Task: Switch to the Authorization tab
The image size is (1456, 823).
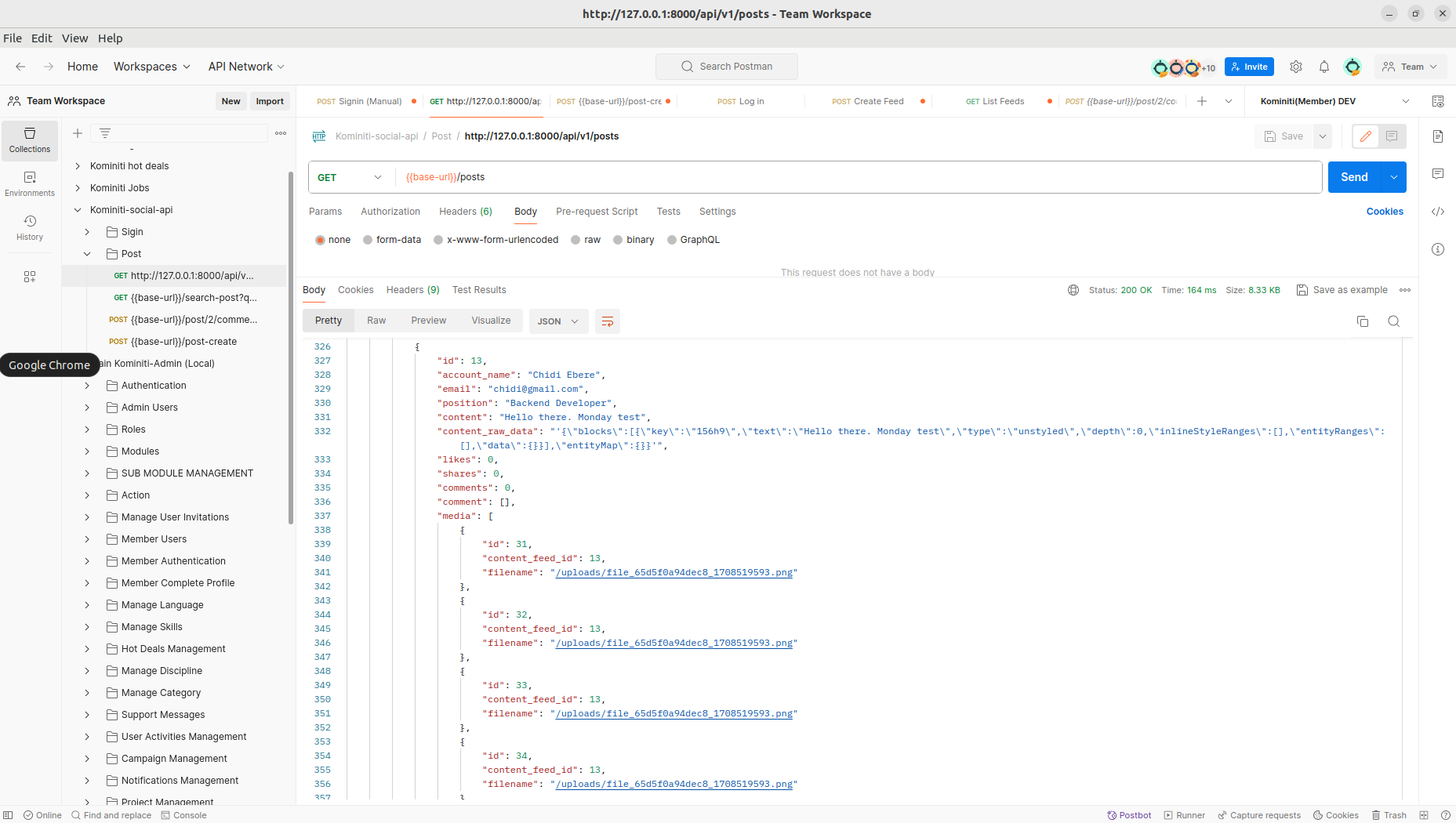Action: point(390,212)
